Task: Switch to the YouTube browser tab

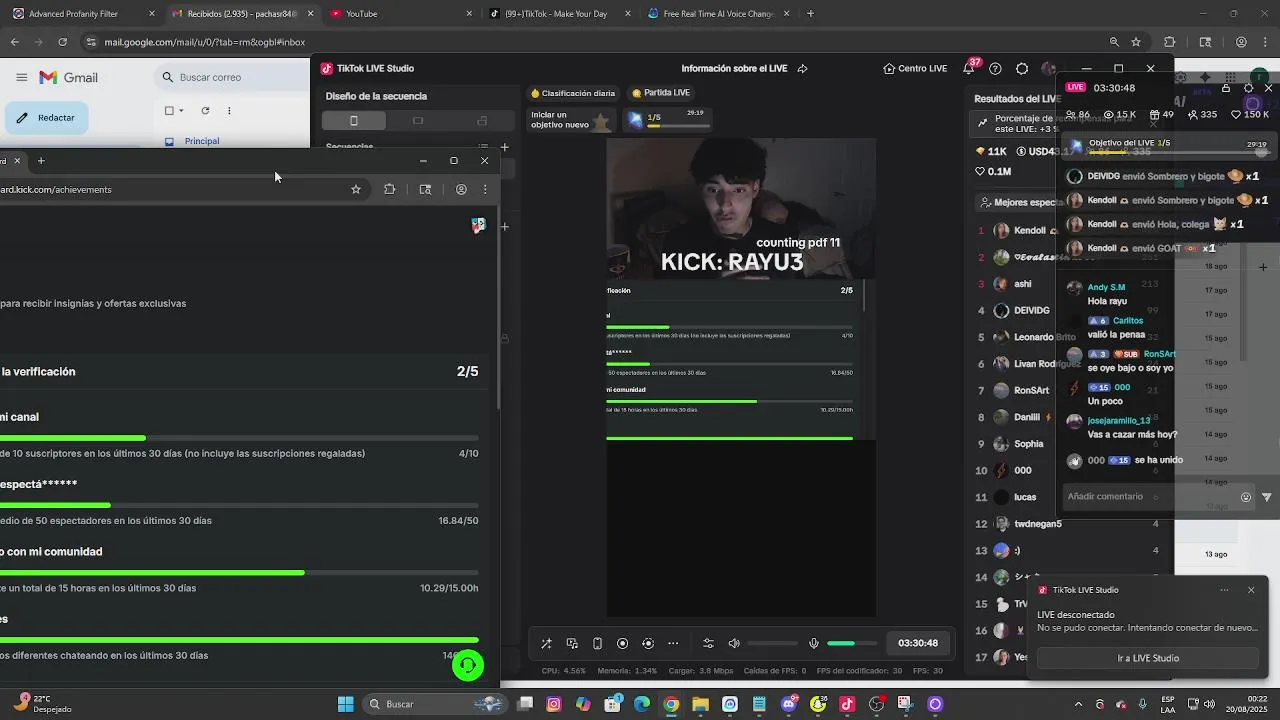Action: 400,14
